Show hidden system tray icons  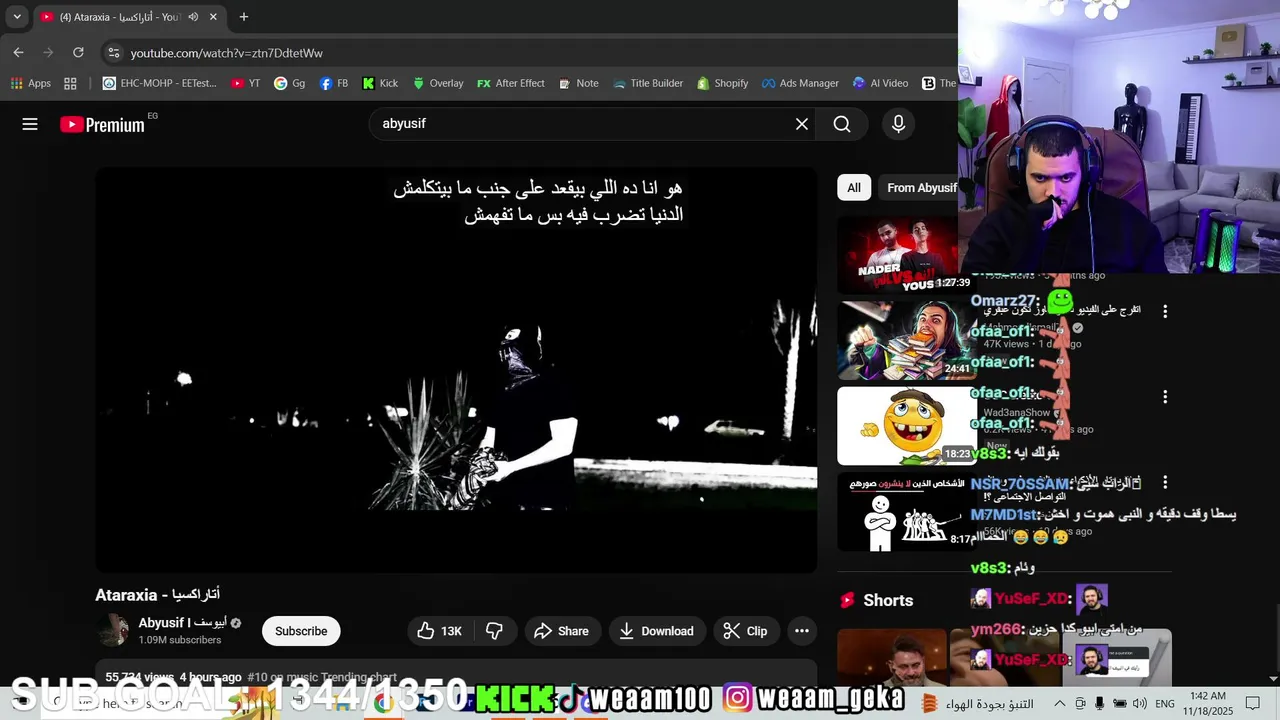click(x=1060, y=703)
